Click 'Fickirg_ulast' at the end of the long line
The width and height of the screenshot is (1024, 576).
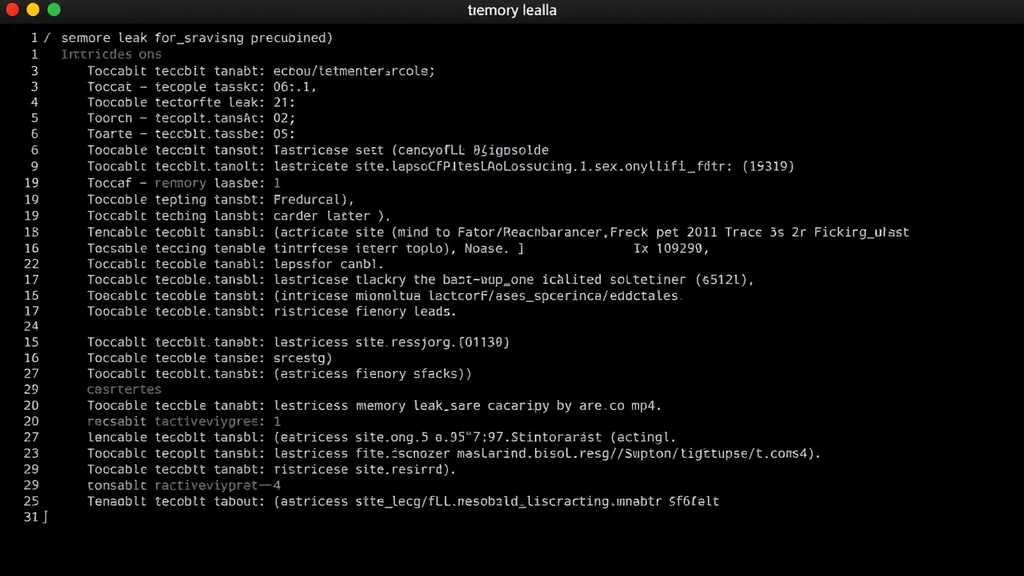pos(861,232)
